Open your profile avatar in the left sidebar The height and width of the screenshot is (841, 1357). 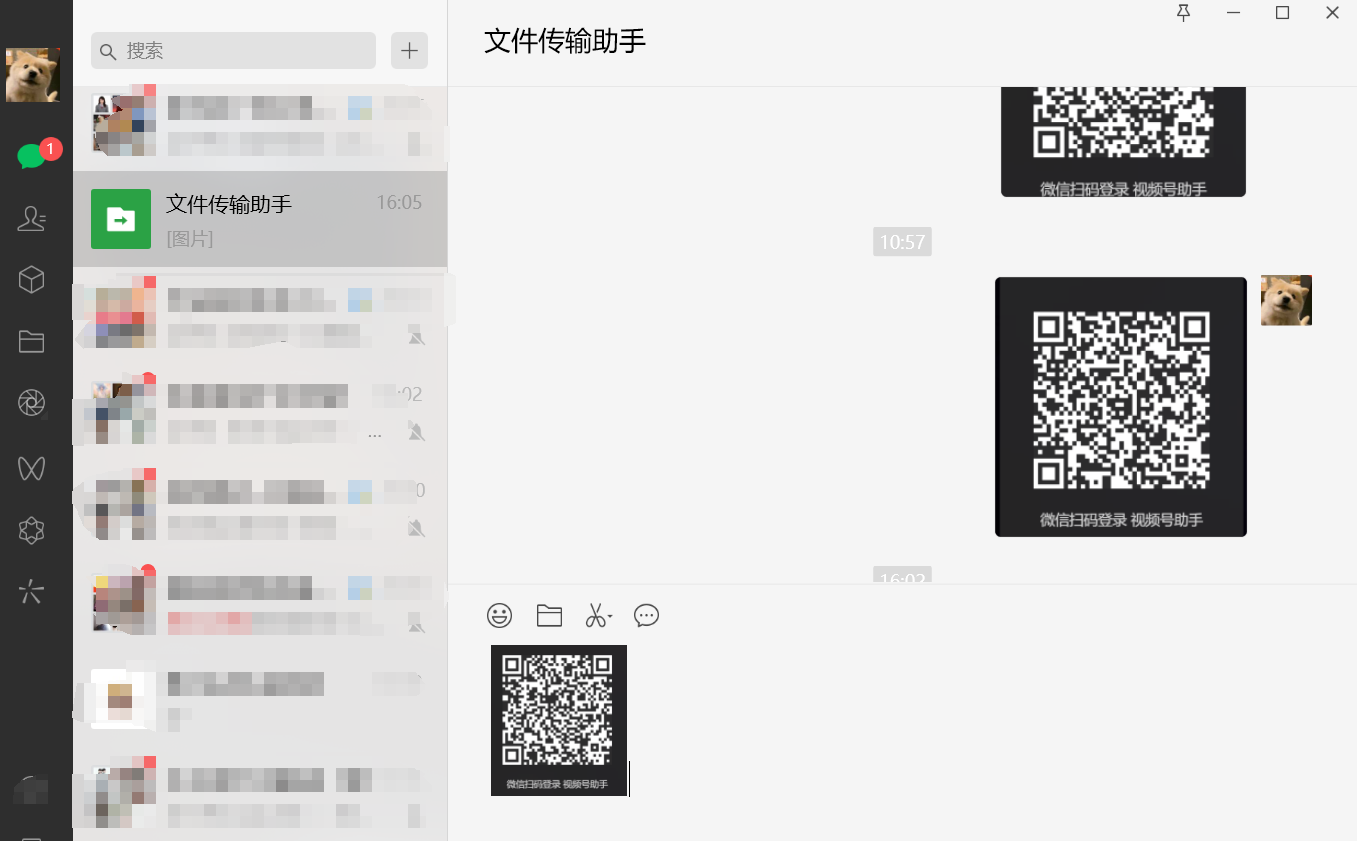(33, 75)
